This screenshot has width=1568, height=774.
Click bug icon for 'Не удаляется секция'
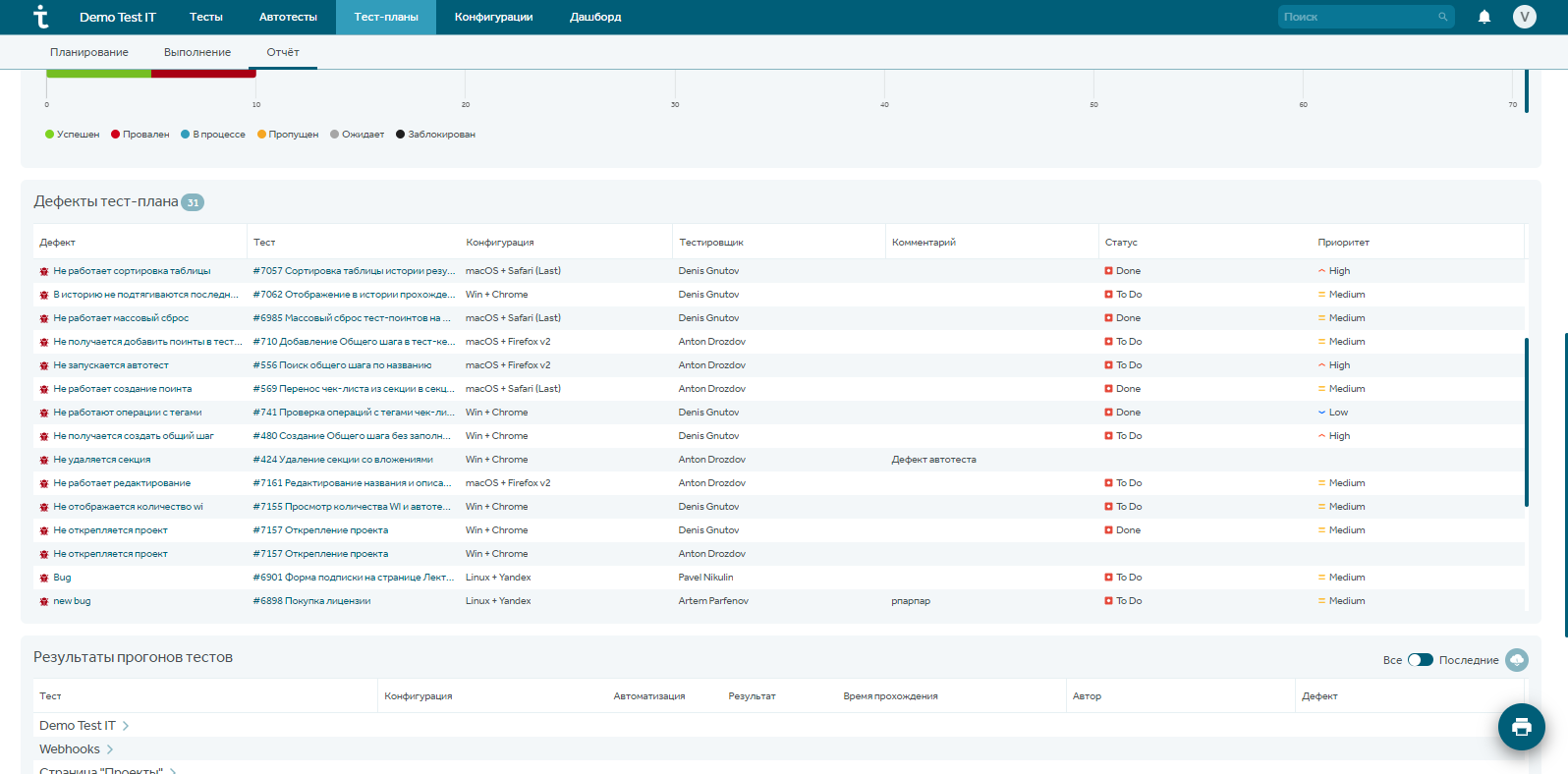(x=44, y=460)
